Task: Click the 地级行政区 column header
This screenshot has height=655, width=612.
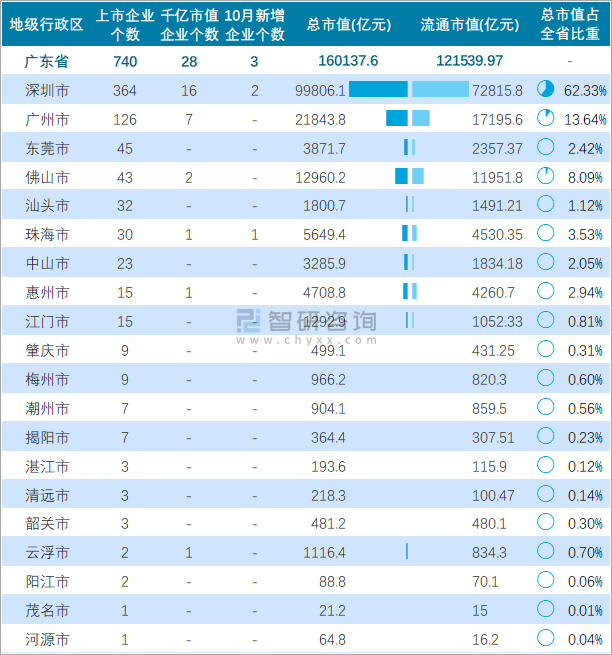Action: (47, 24)
